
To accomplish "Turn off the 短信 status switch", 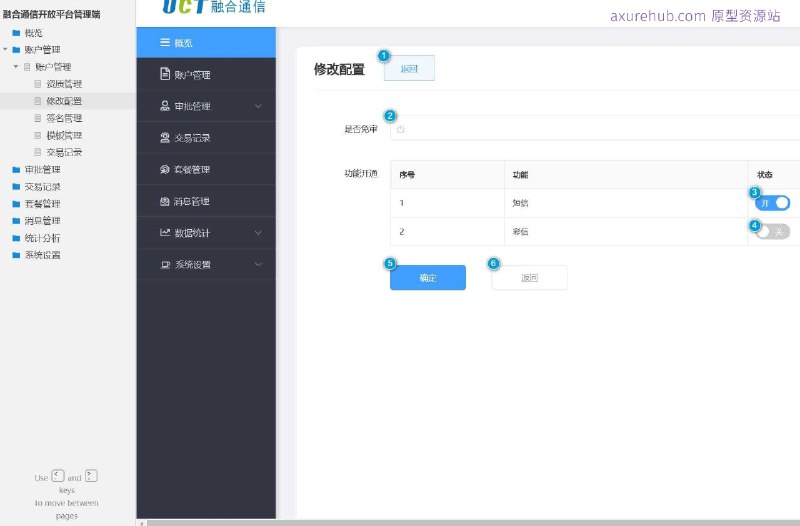I will 772,203.
